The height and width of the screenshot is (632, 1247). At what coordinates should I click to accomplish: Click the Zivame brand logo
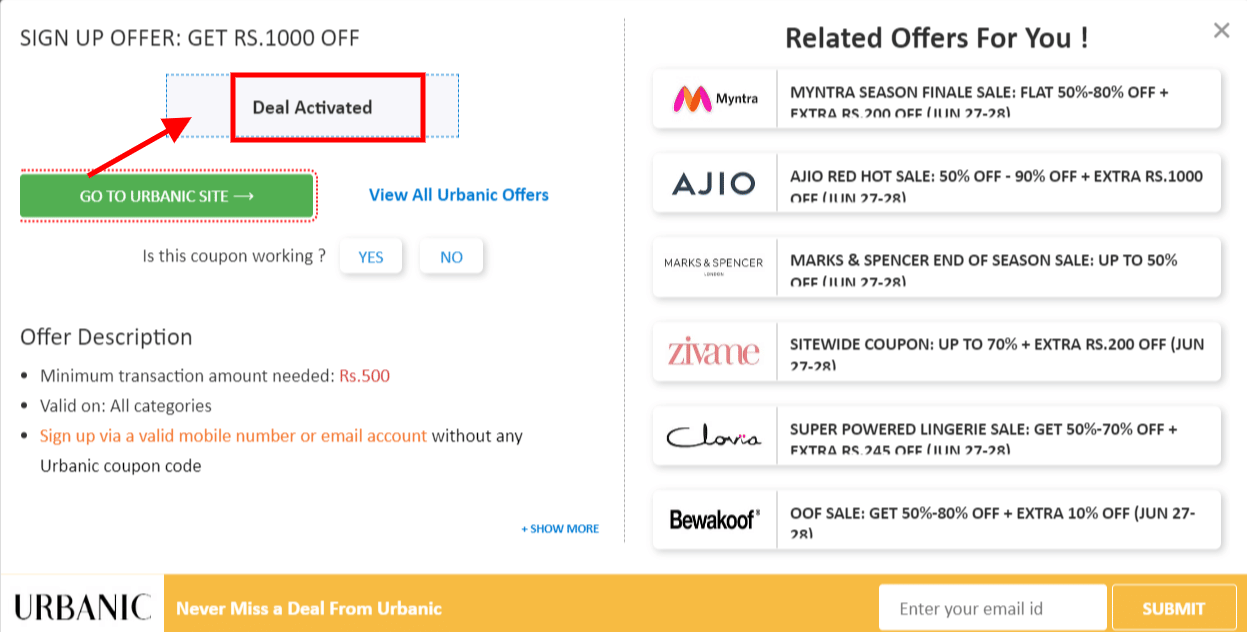(714, 352)
